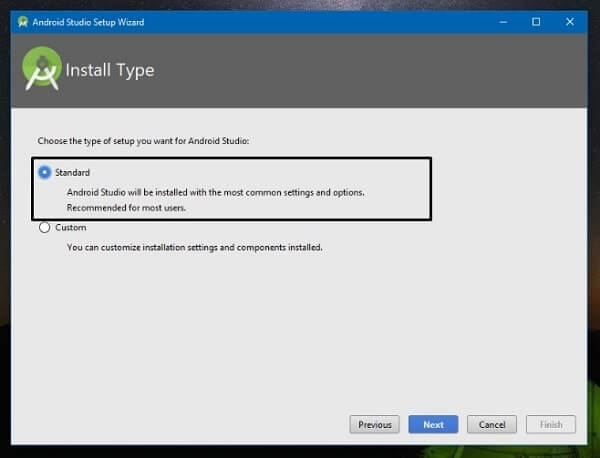Cancel the Android Studio setup wizard

point(492,424)
